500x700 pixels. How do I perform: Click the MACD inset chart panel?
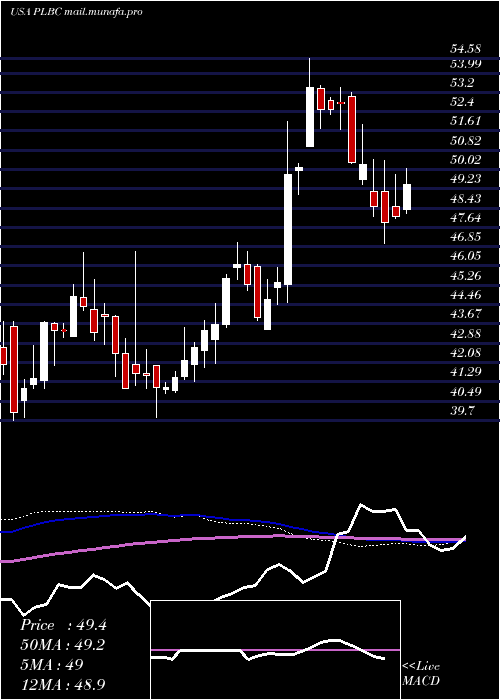tap(275, 650)
